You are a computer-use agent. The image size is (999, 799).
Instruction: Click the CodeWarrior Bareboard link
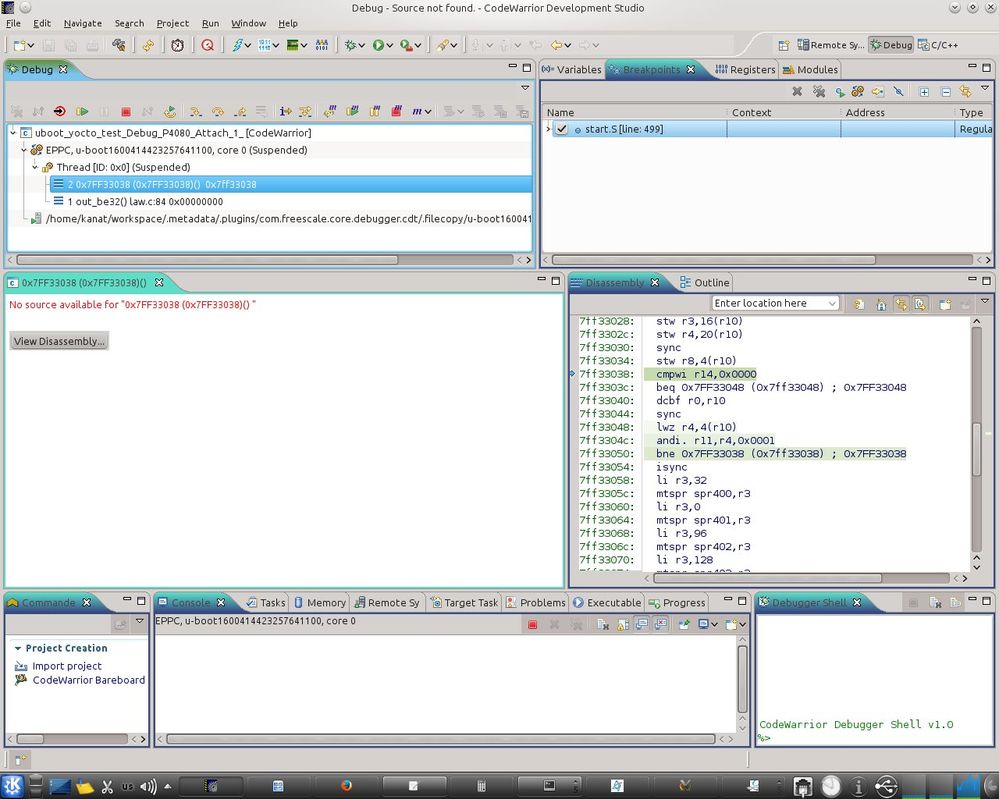[x=89, y=680]
